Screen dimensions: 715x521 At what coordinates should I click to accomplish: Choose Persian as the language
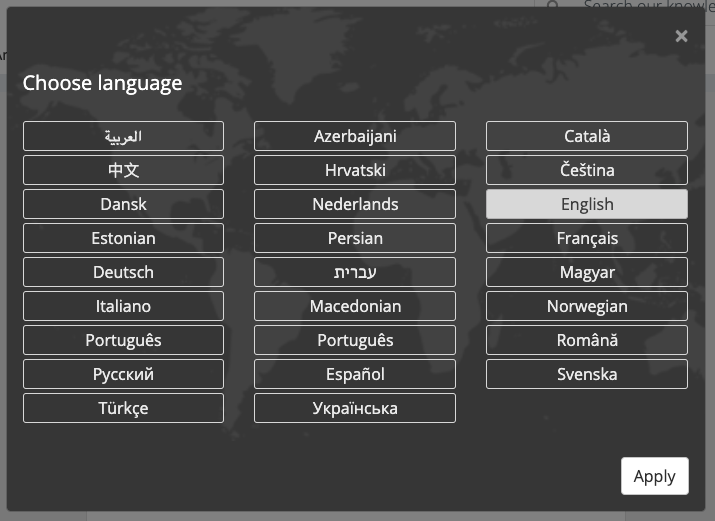355,238
